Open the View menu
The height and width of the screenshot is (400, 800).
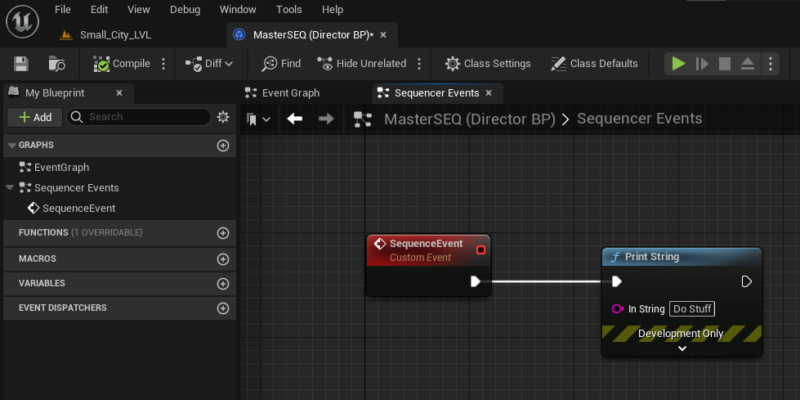click(x=139, y=9)
